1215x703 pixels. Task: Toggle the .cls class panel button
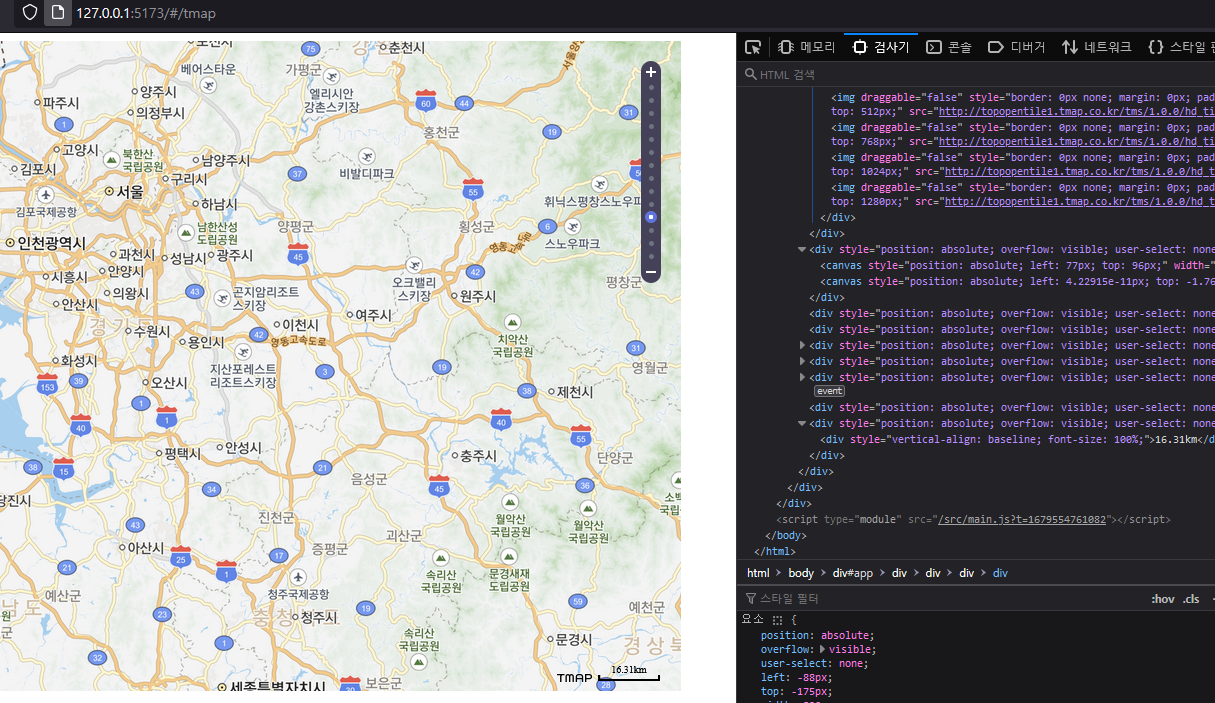[x=1191, y=599]
